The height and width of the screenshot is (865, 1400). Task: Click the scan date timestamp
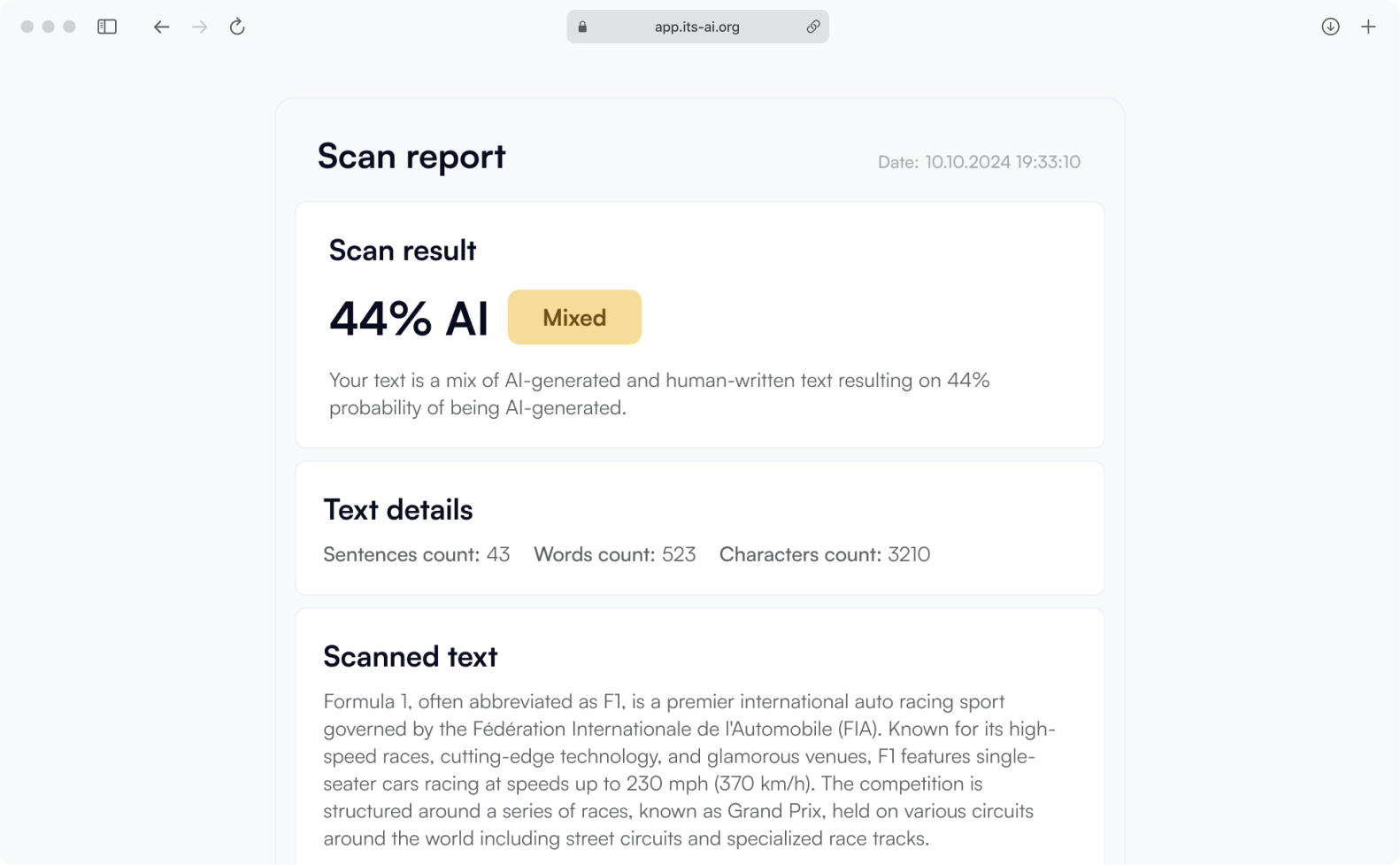pyautogui.click(x=979, y=162)
